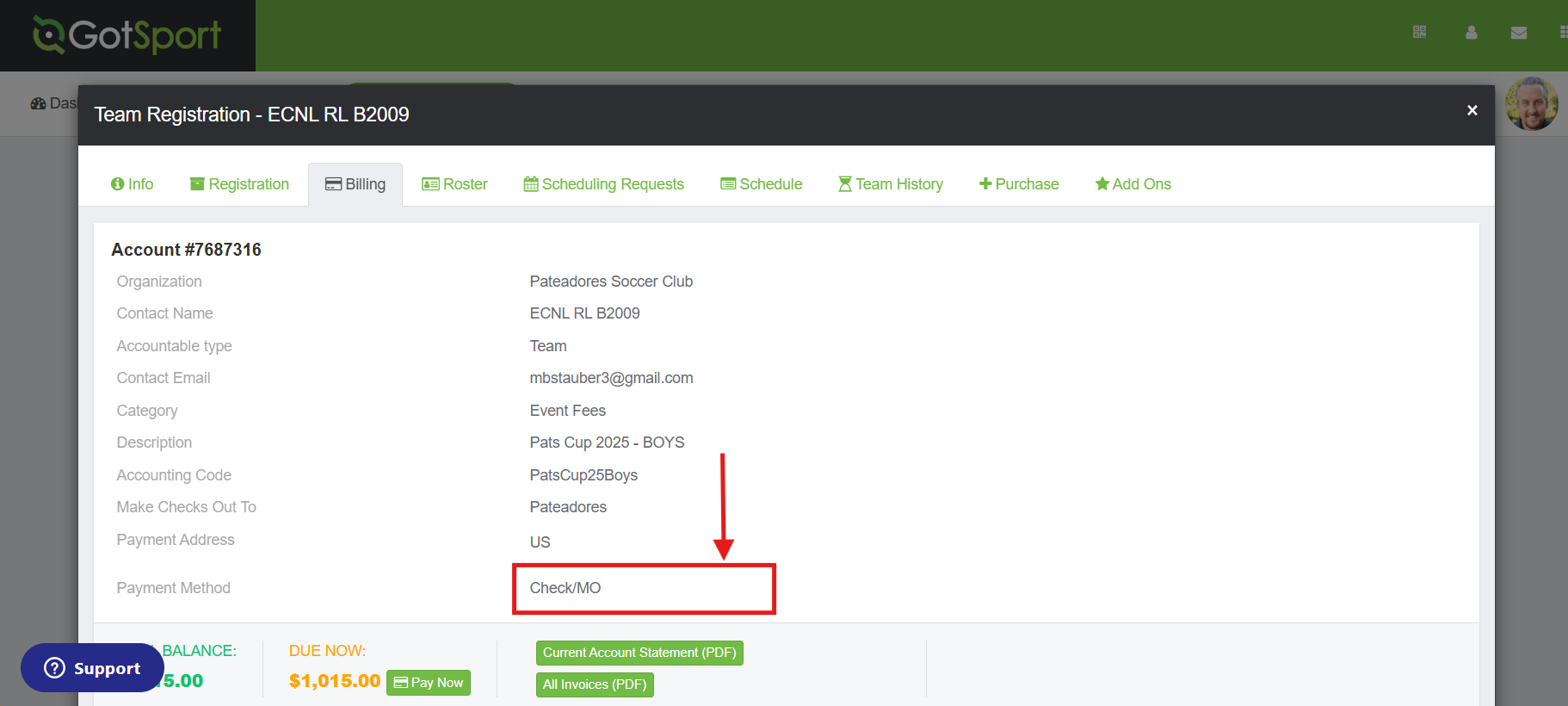Open the Roster tab
Viewport: 1568px width, 706px height.
point(454,184)
